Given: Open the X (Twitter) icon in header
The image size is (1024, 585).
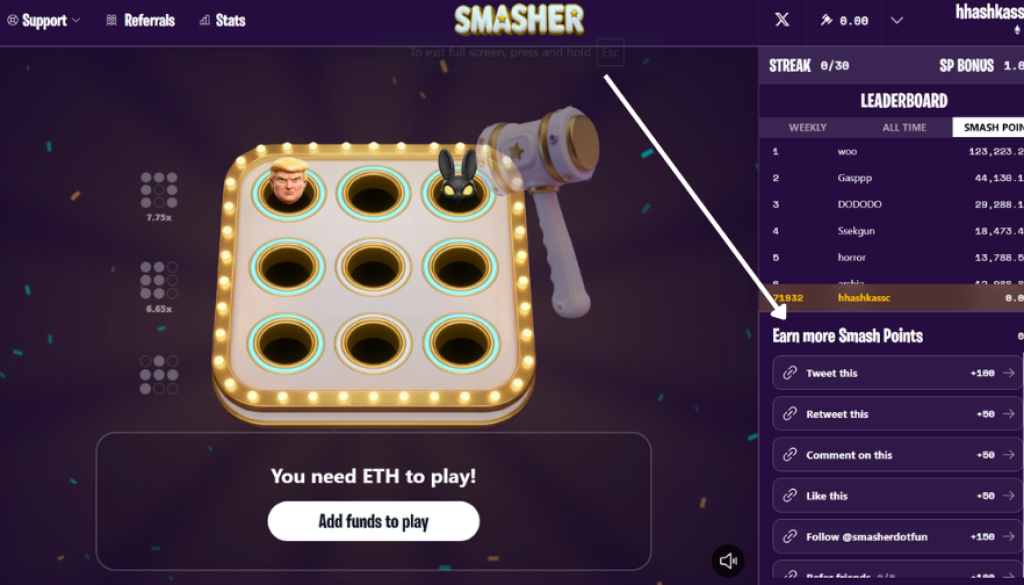Looking at the screenshot, I should pos(782,20).
